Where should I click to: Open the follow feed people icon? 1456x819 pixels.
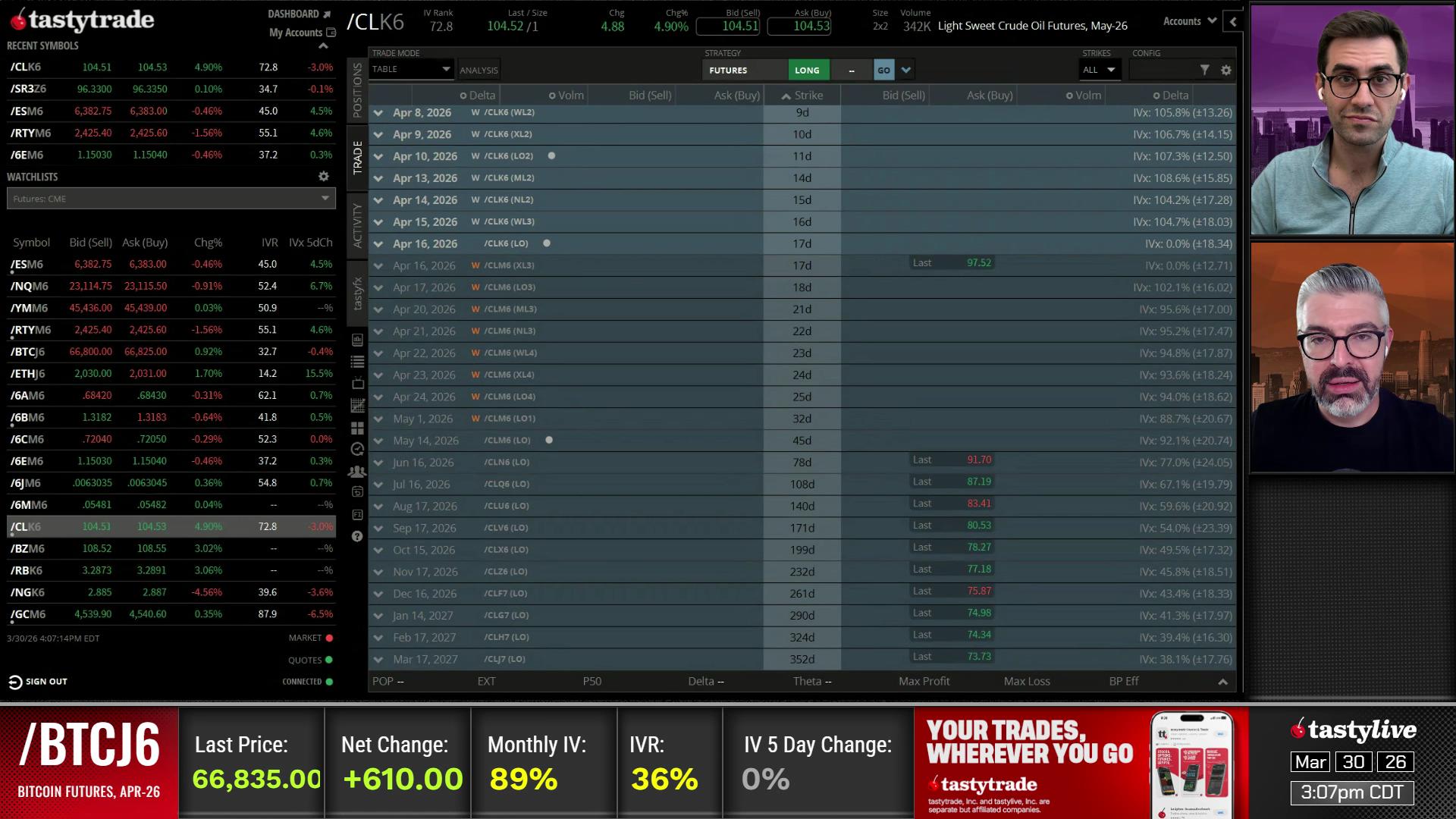pos(357,471)
